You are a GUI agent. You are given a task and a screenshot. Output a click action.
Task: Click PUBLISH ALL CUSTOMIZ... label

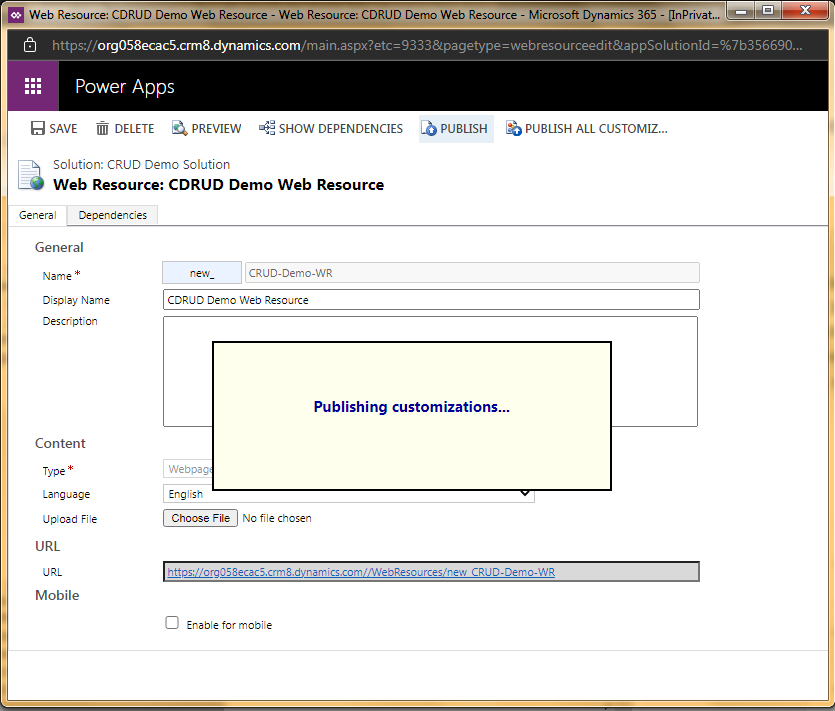[596, 129]
